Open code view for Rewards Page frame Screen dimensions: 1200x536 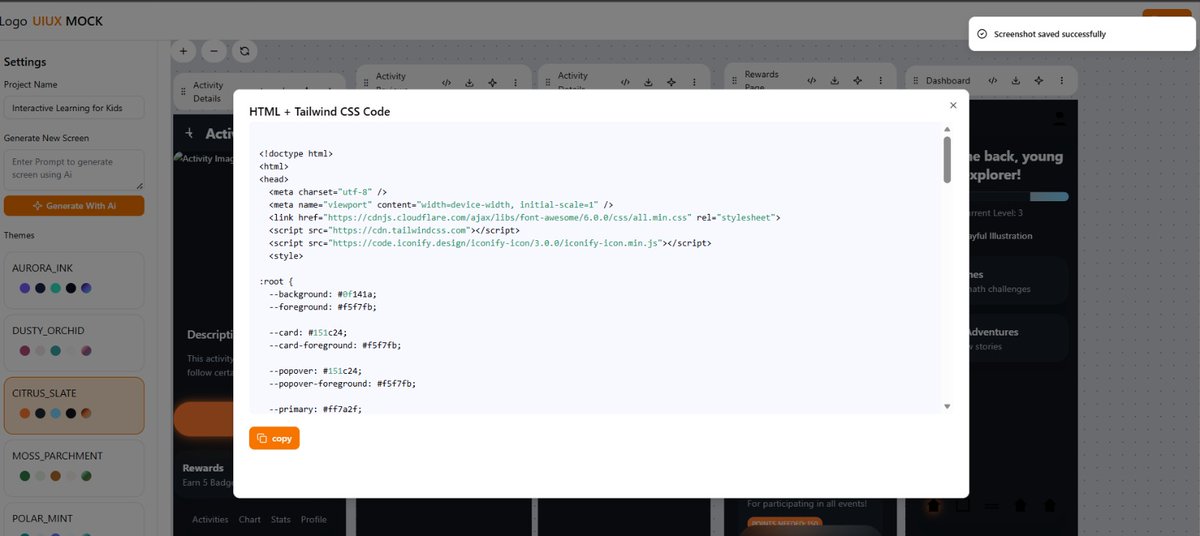pos(811,81)
